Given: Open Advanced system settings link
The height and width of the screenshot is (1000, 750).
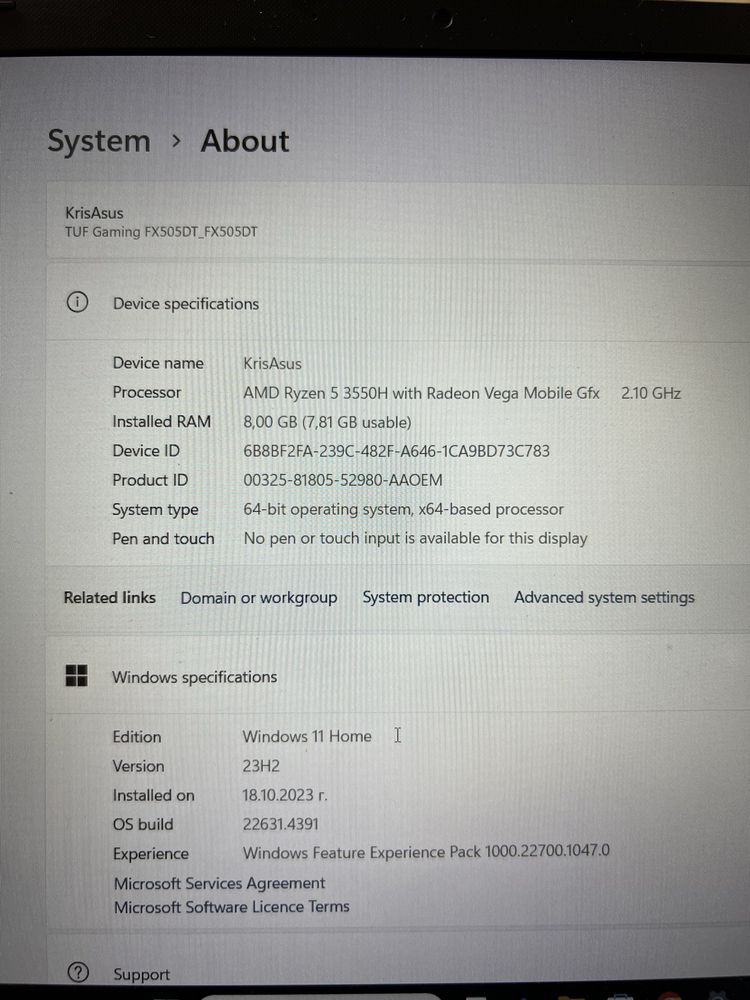Looking at the screenshot, I should [604, 597].
